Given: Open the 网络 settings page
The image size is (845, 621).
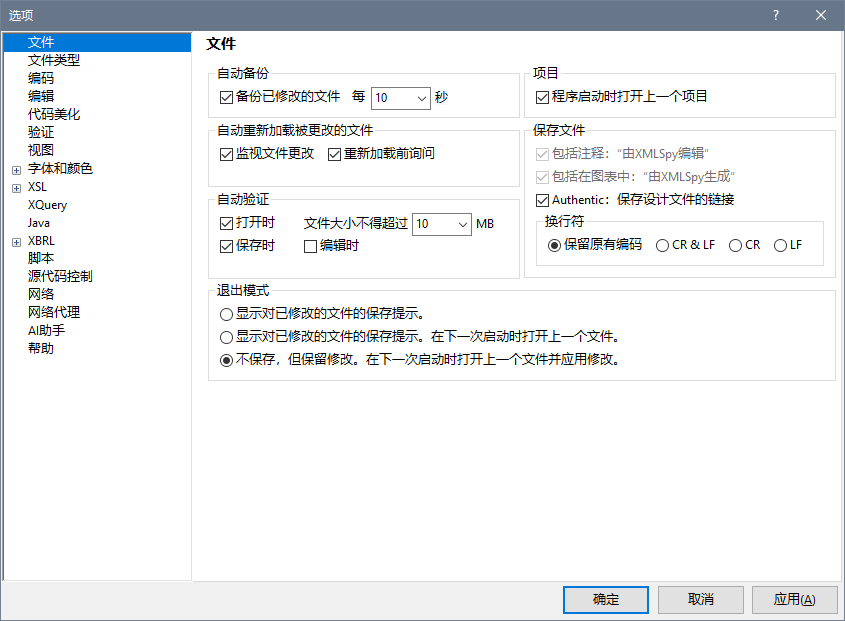Looking at the screenshot, I should tap(41, 294).
